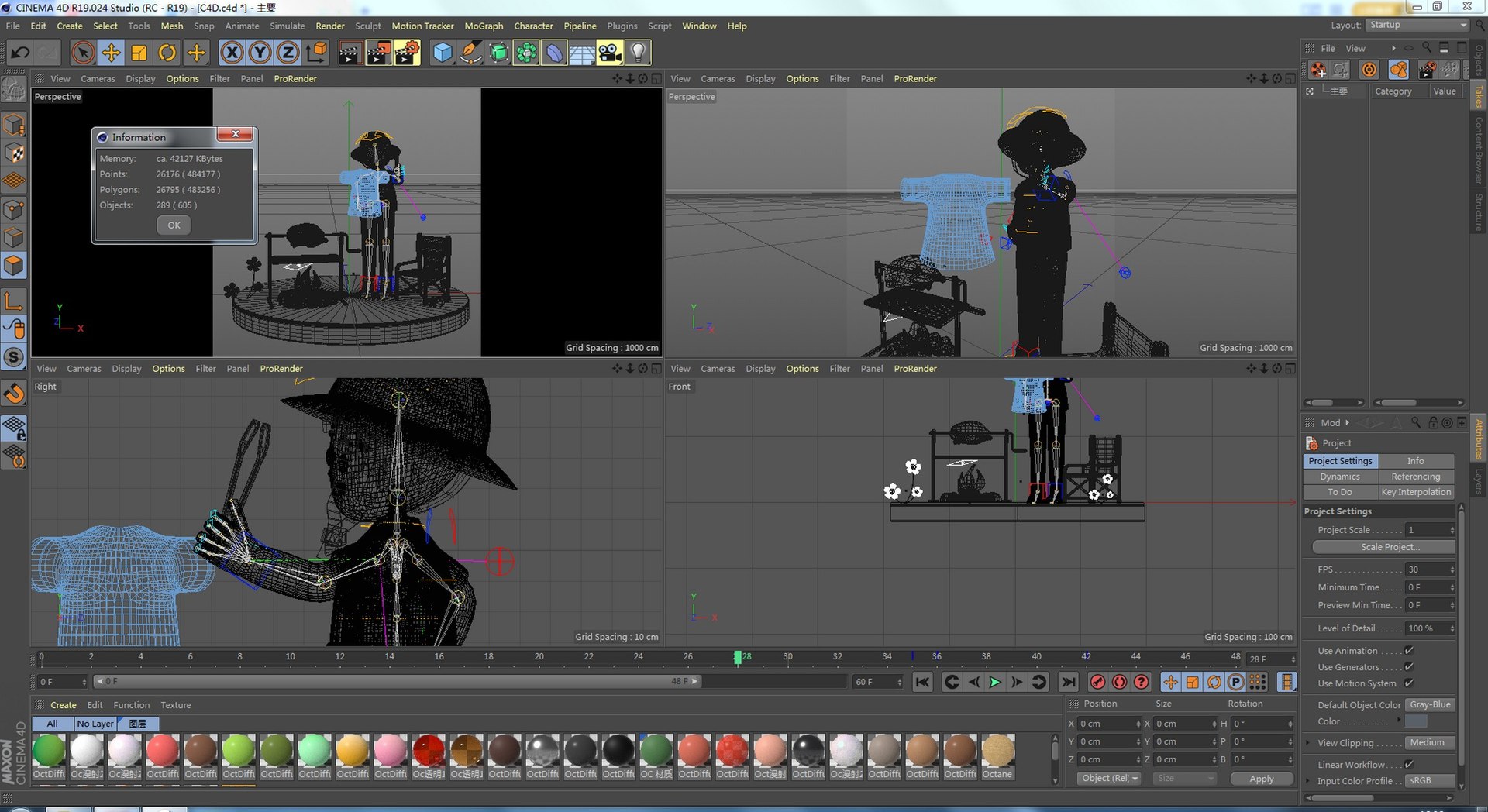Toggle Y axis lock
The height and width of the screenshot is (812, 1488).
[x=260, y=53]
